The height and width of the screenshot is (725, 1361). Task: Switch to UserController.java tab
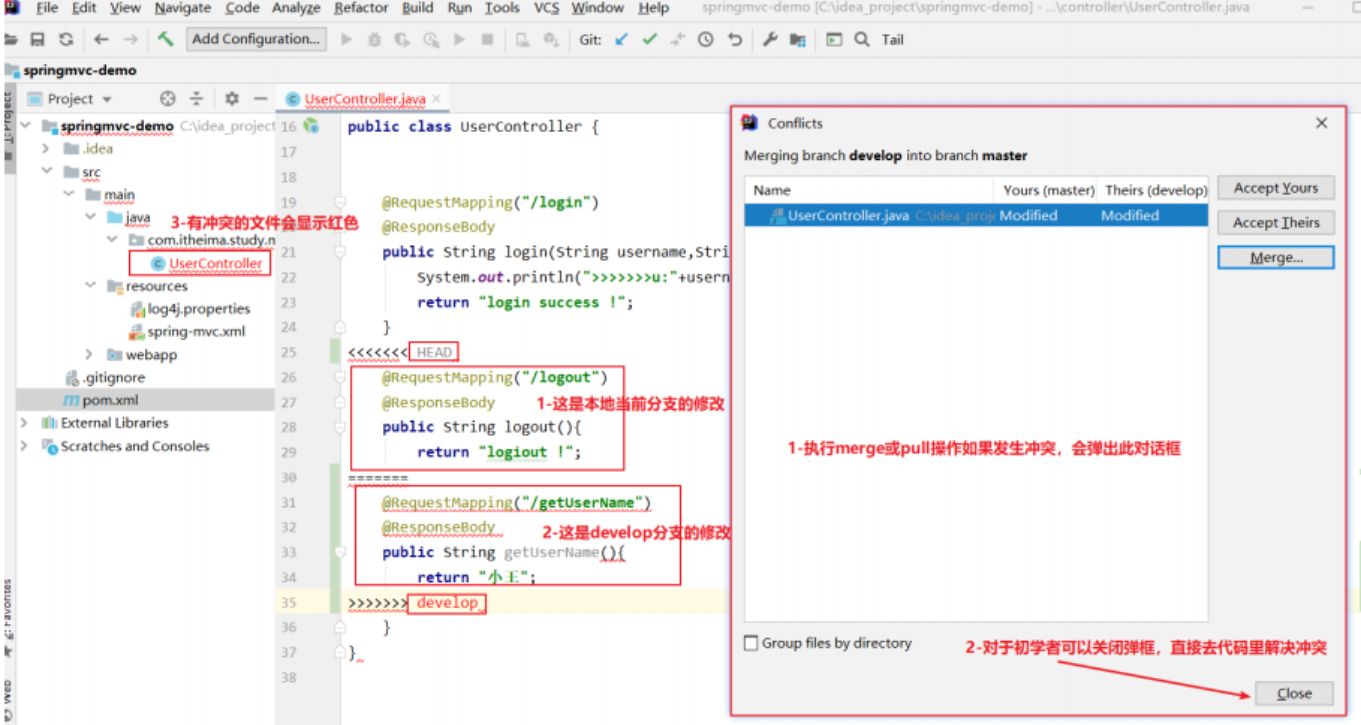[x=364, y=98]
